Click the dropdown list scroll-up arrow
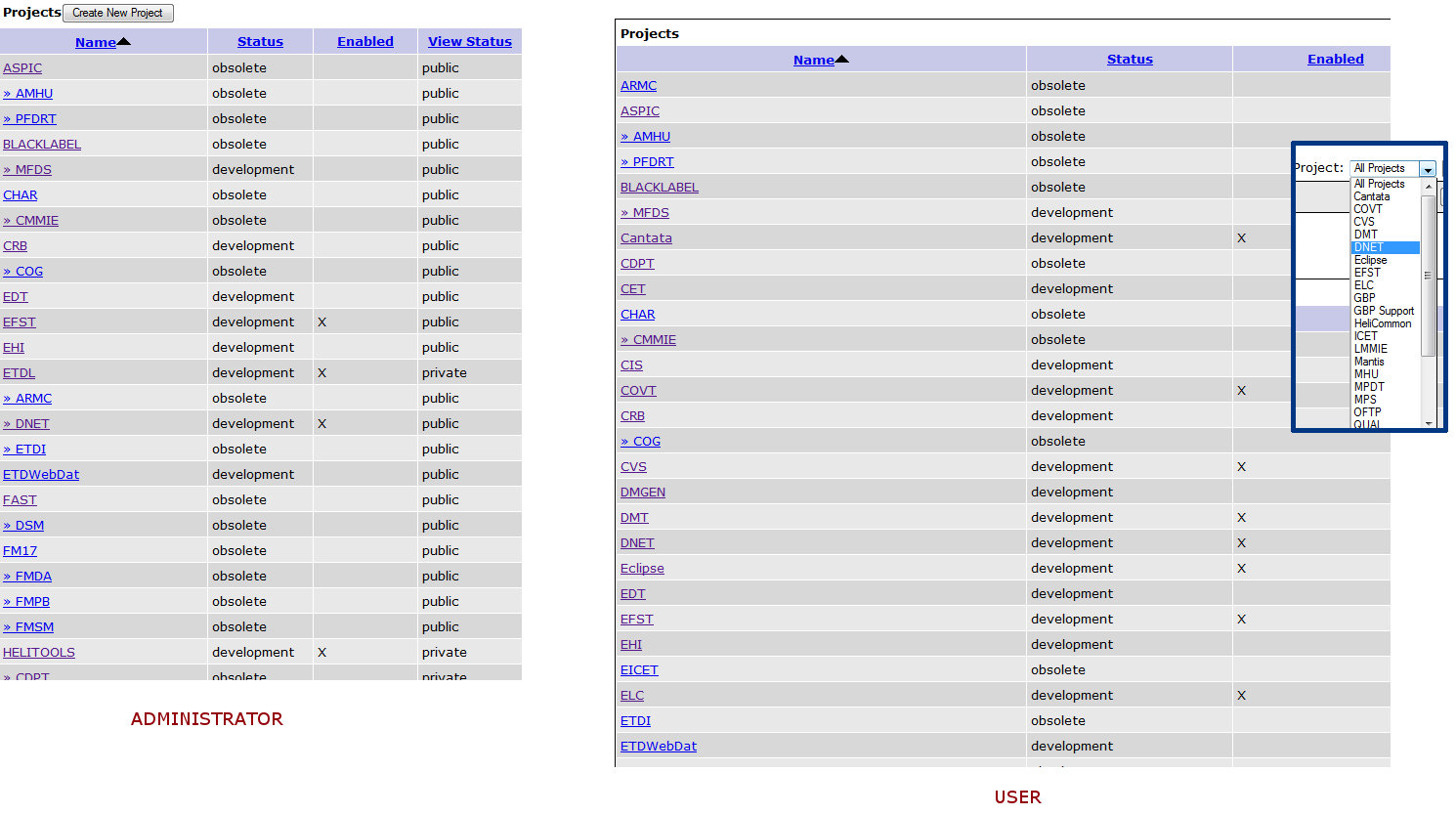The height and width of the screenshot is (815, 1456). point(1428,186)
